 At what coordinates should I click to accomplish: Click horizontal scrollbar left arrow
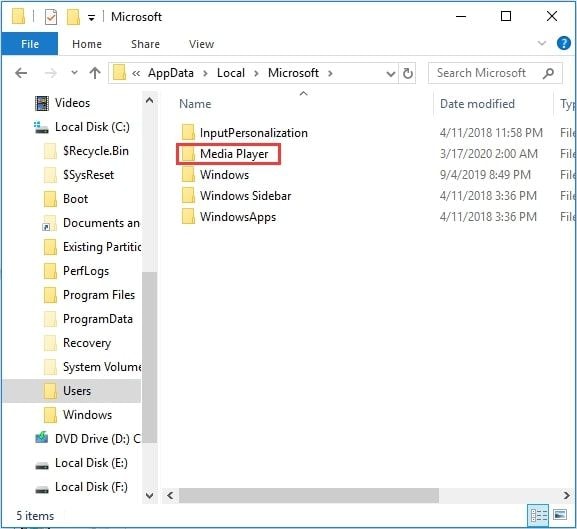point(170,496)
